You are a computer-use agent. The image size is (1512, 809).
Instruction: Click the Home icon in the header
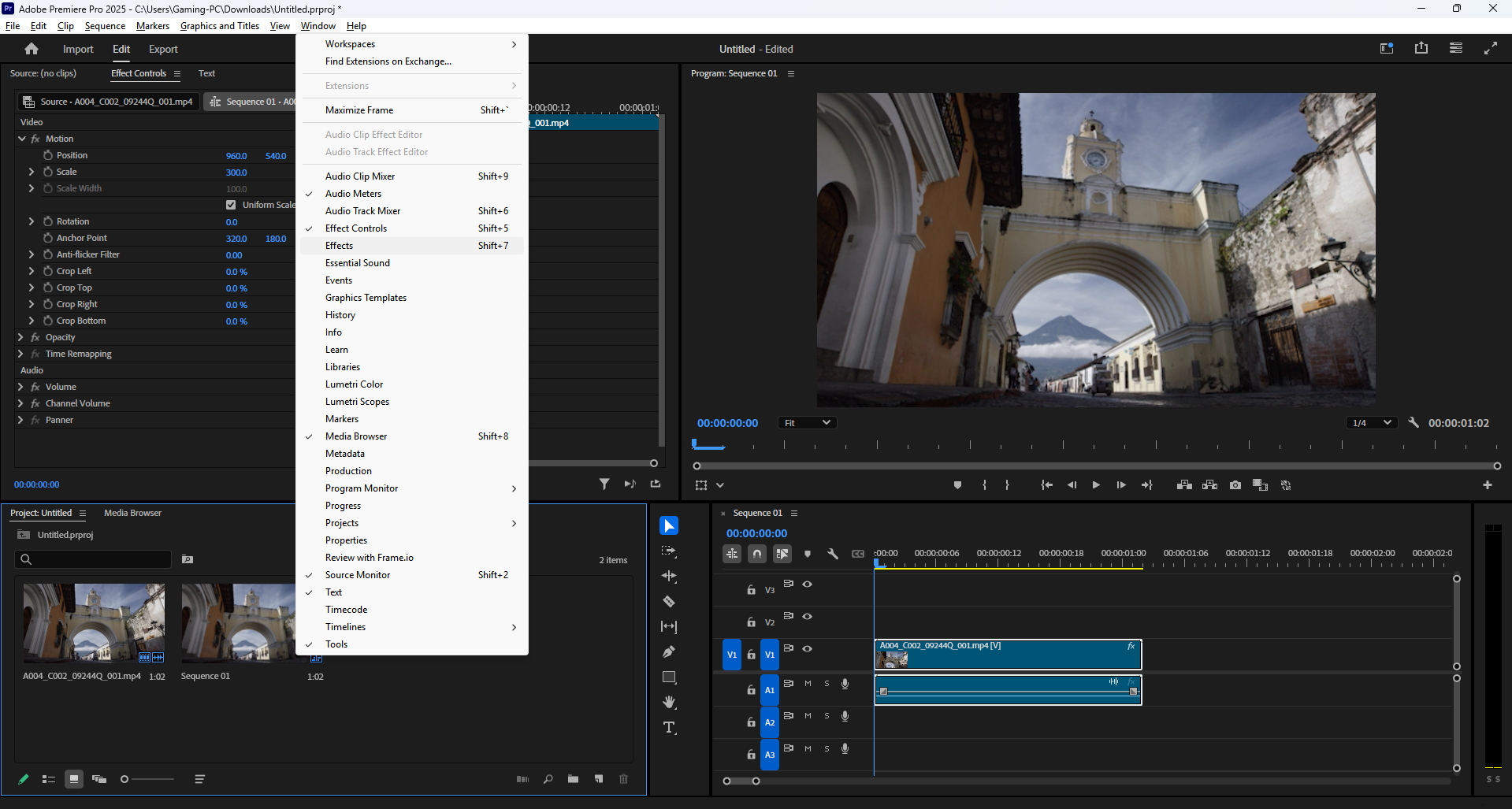[x=32, y=49]
